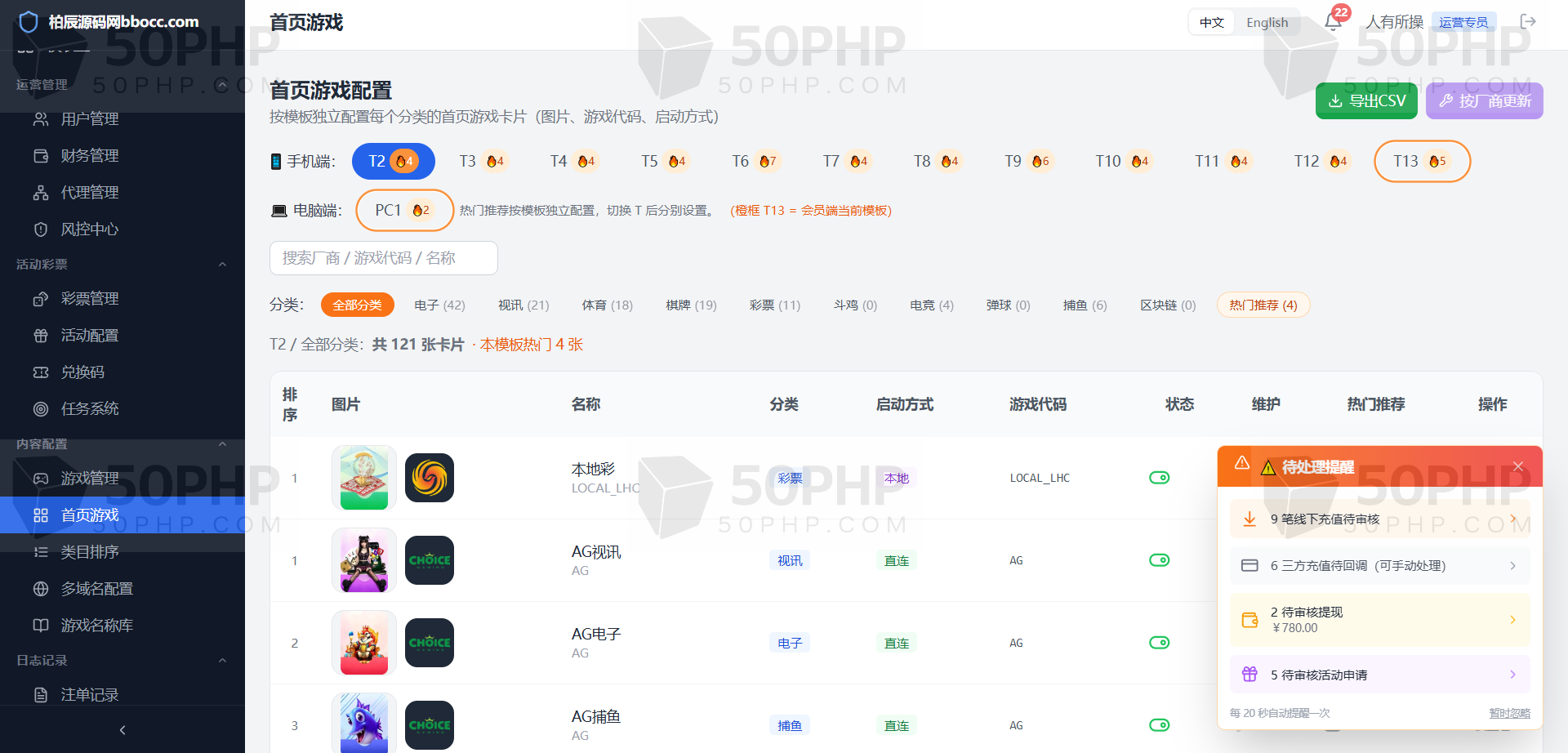Screen dimensions: 1568x753
Task: Open the 6 三方充值待回调 reminder
Action: pyautogui.click(x=1379, y=565)
